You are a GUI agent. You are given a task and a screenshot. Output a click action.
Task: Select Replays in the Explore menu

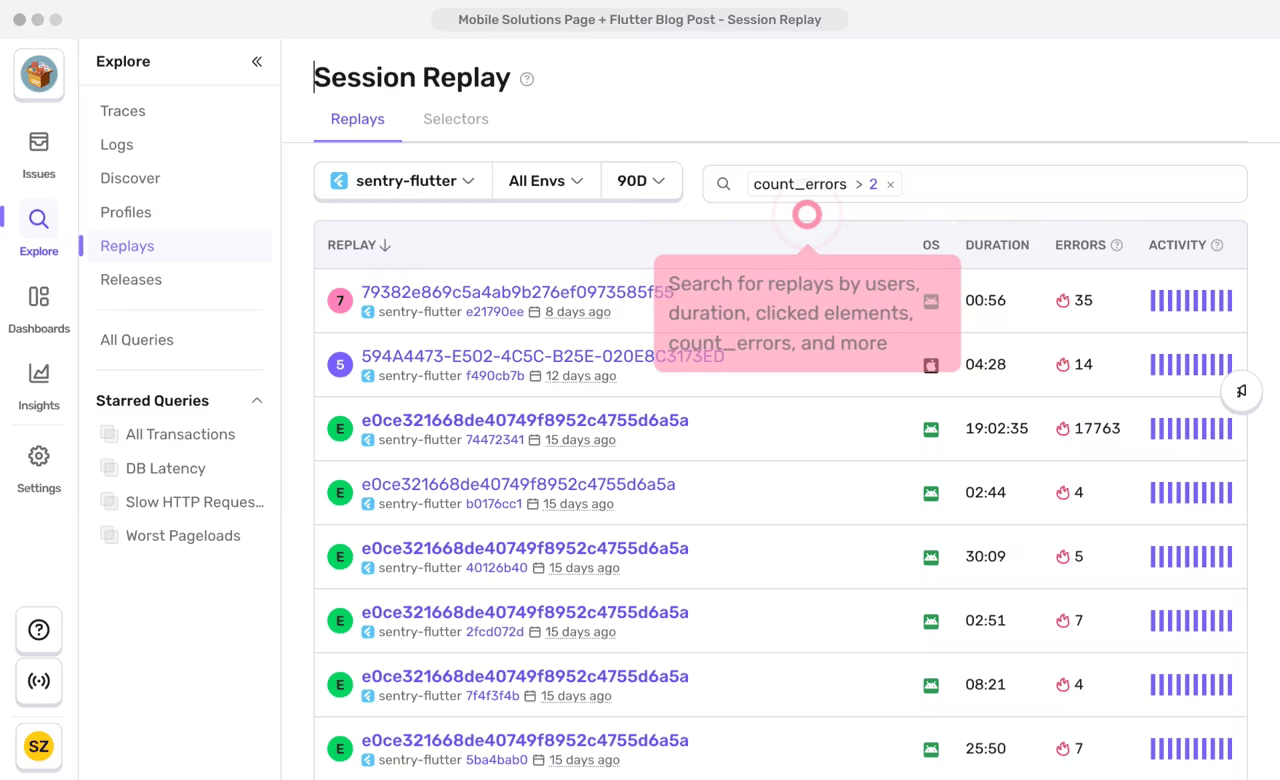pos(127,245)
